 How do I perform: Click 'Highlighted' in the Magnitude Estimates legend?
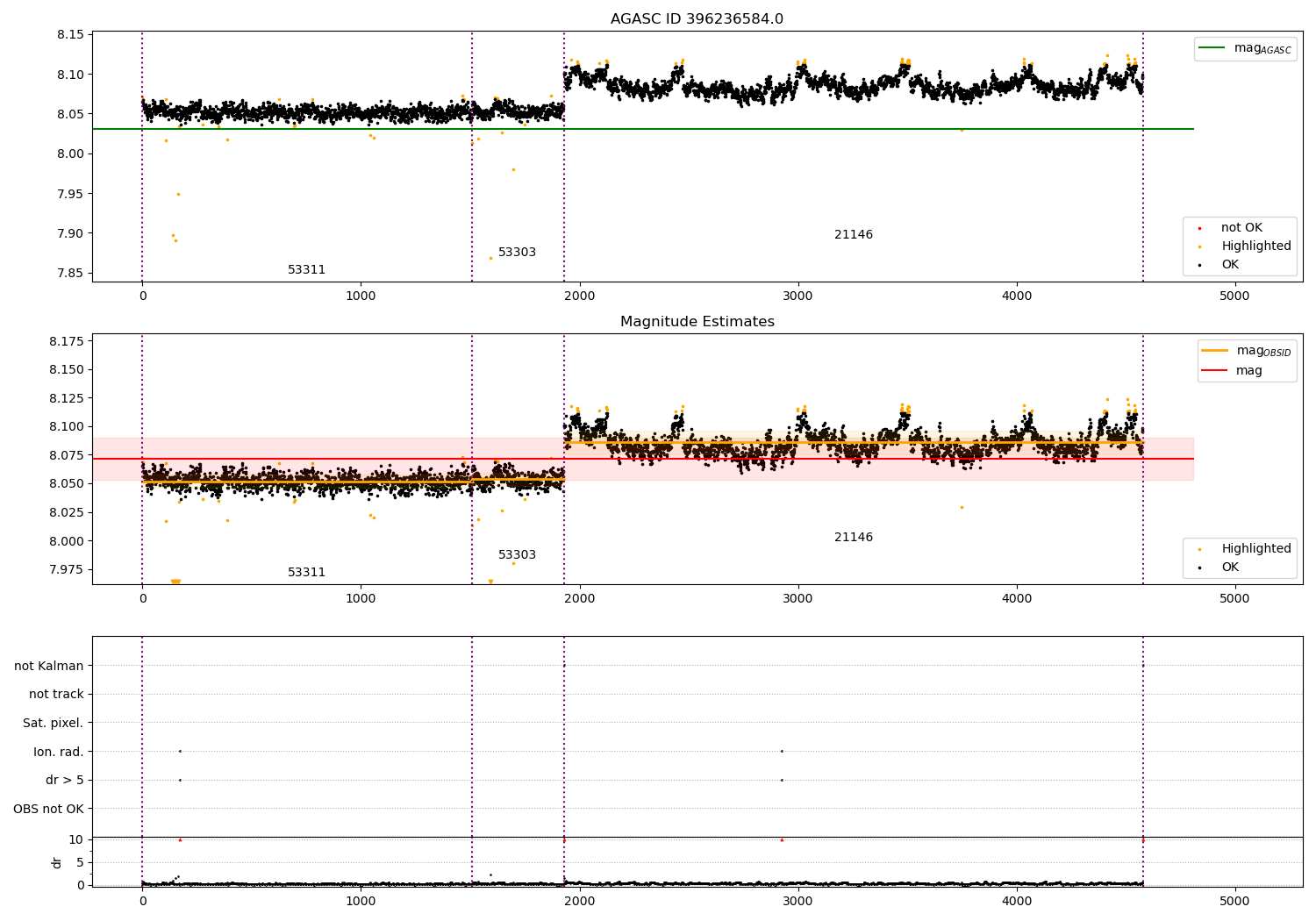point(1256,549)
